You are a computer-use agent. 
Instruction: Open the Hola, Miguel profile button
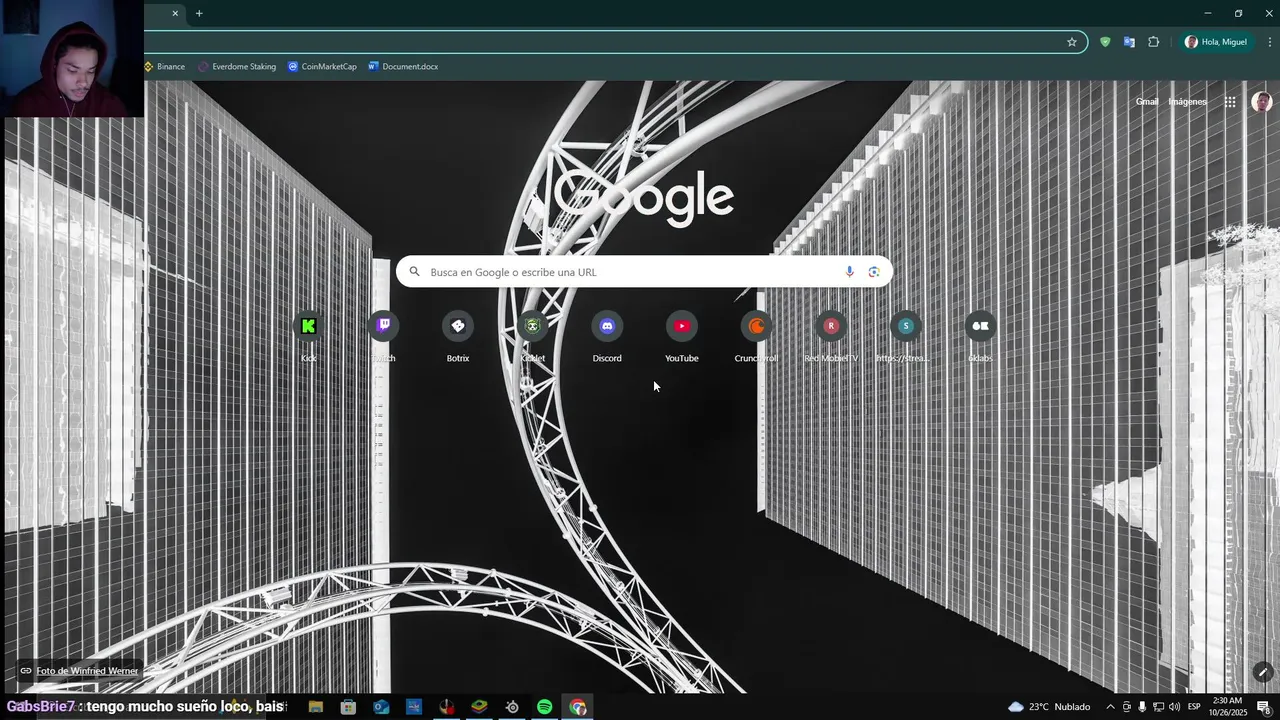1216,42
